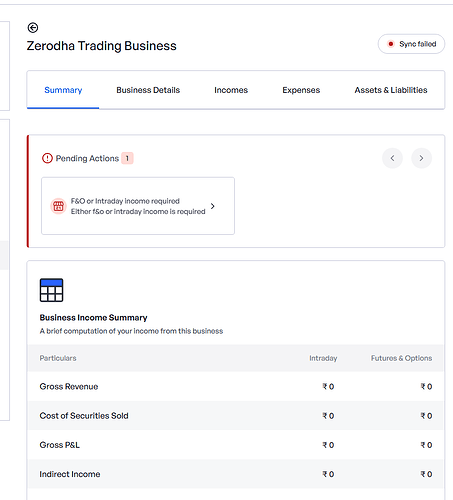Go to the Expenses tab

click(301, 90)
